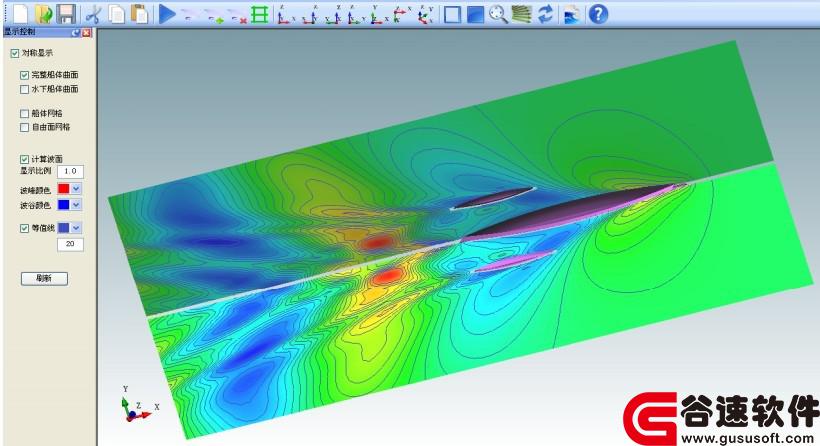
Task: Enable the 自由面网格 checkbox
Action: pyautogui.click(x=24, y=127)
